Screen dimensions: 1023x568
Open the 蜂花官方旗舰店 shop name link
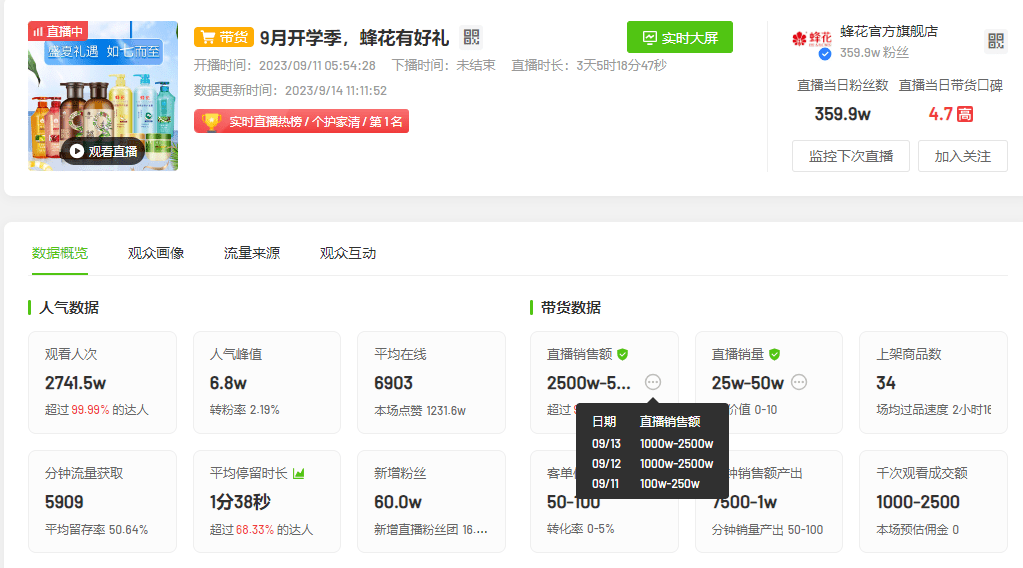[x=888, y=31]
